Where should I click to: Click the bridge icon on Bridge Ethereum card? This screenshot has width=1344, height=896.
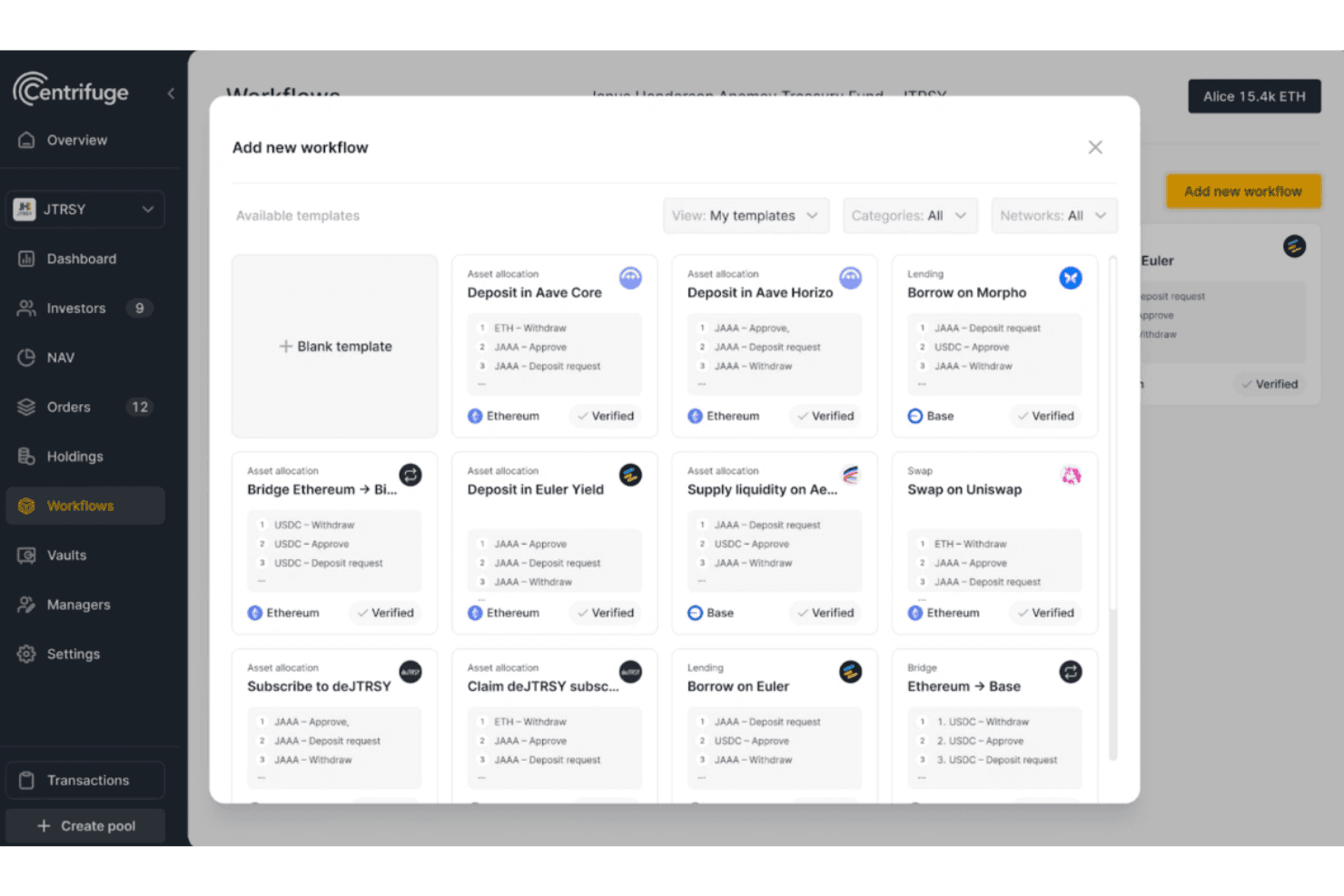coord(410,475)
